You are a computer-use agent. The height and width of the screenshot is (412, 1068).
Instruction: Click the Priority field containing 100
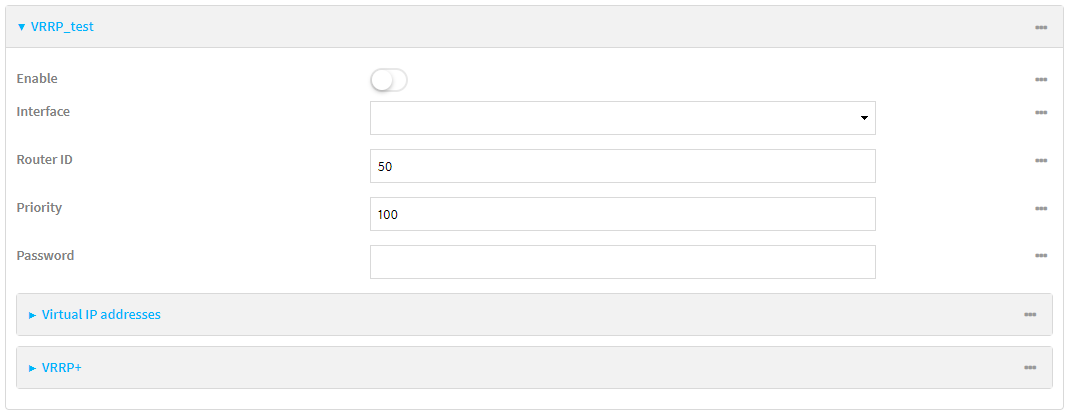tap(622, 214)
